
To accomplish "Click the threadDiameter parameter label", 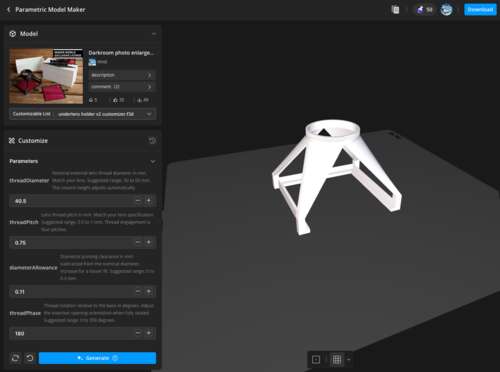I will 29,180.
